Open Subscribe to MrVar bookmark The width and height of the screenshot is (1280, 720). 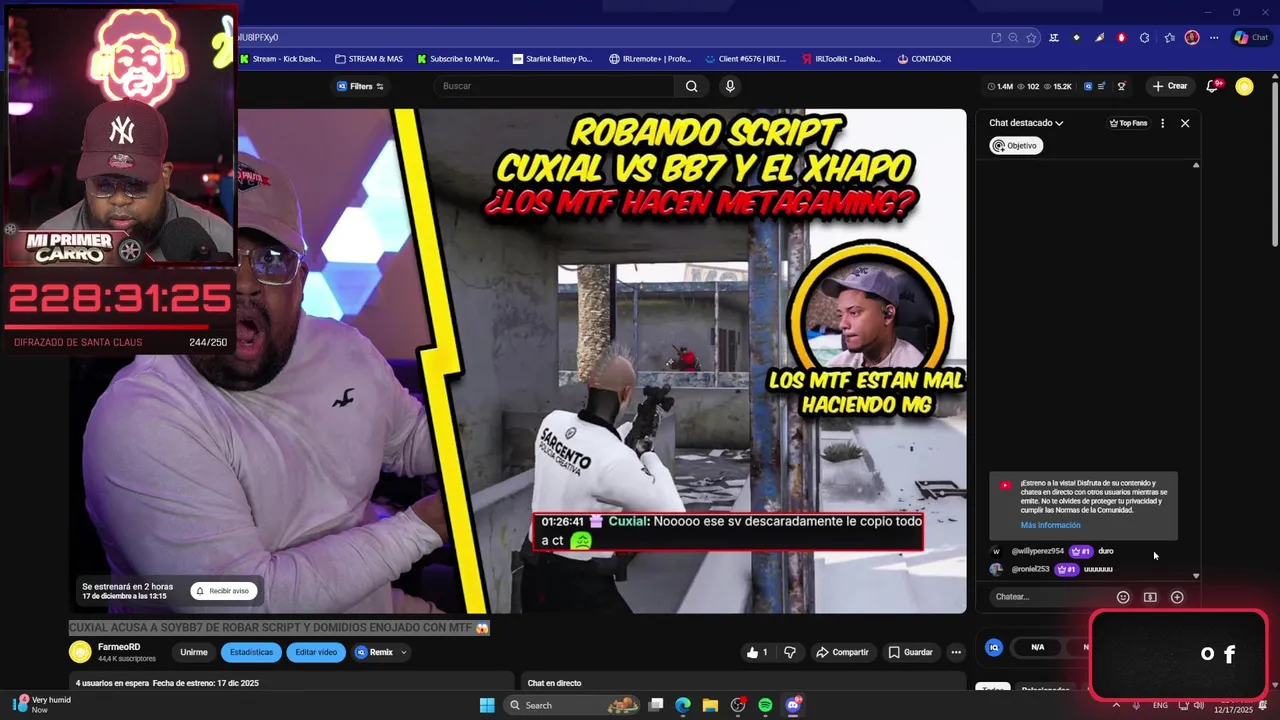click(458, 59)
